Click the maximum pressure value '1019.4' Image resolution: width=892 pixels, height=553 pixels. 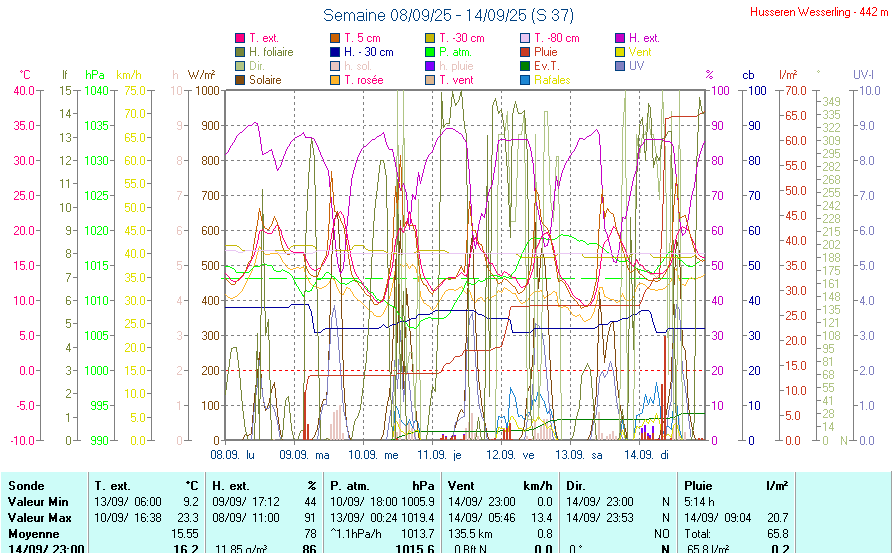click(418, 518)
